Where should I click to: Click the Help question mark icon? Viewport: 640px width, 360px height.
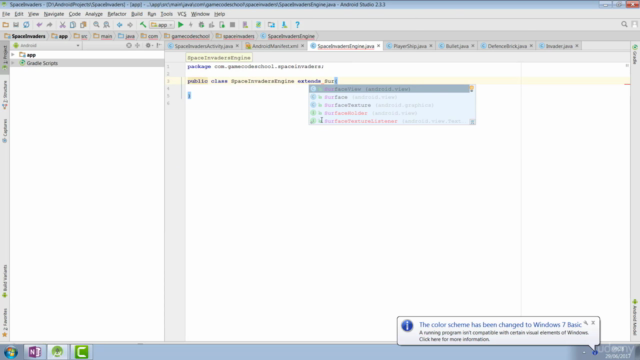pos(297,25)
